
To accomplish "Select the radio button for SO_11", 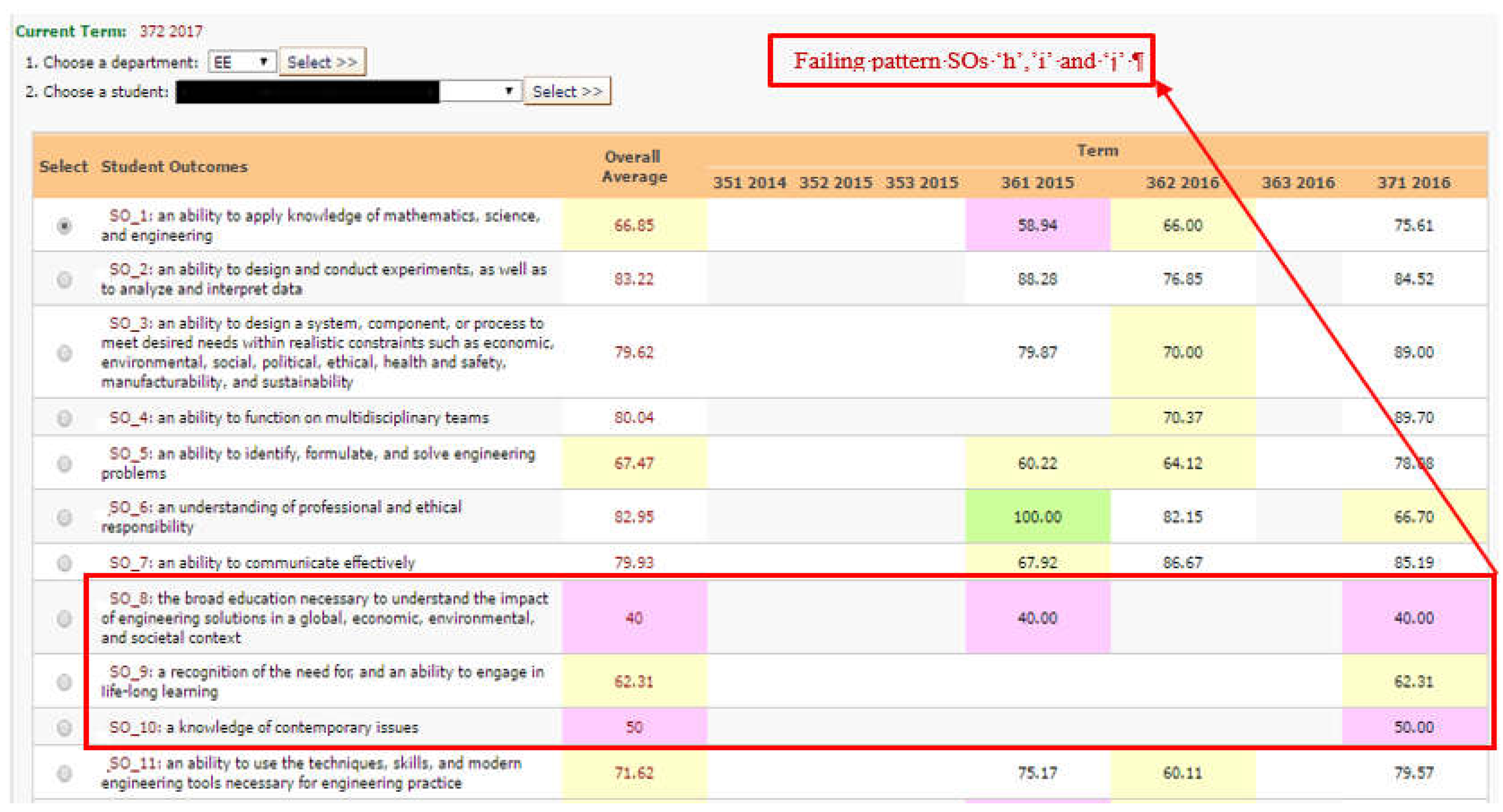I will [x=64, y=773].
